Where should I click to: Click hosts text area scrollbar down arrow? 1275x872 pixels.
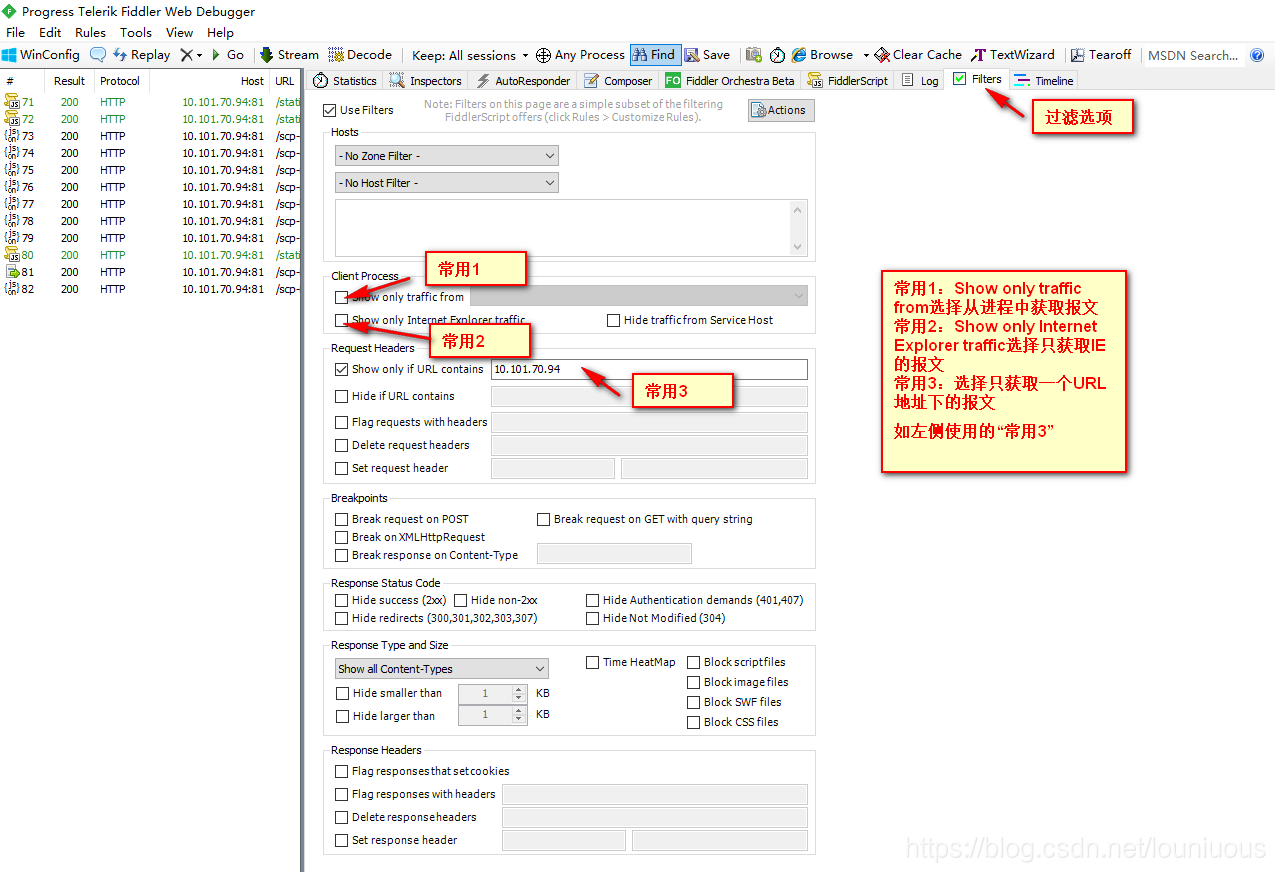(798, 247)
